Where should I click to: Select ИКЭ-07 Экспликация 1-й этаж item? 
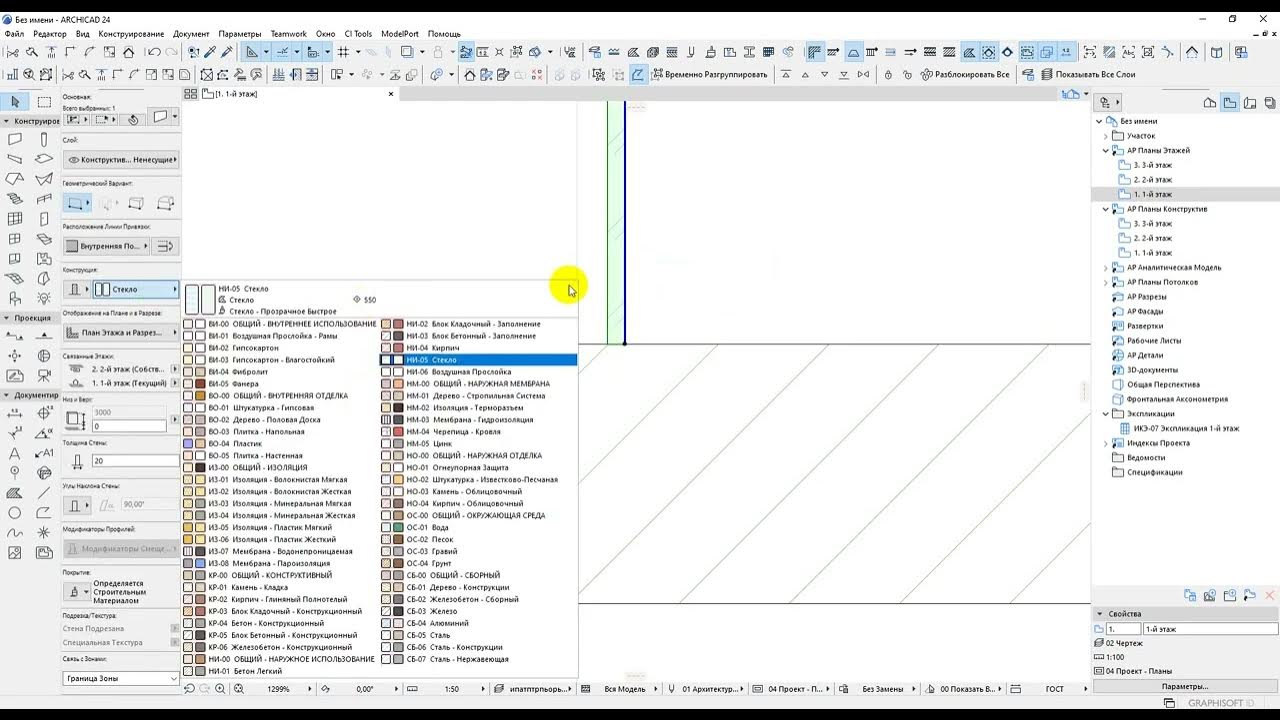(1186, 428)
